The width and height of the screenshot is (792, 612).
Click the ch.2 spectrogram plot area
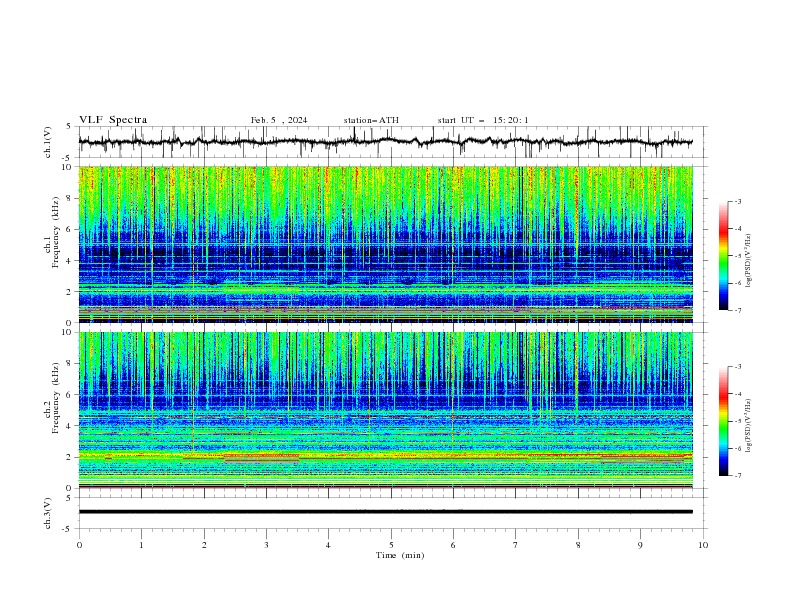(x=386, y=410)
